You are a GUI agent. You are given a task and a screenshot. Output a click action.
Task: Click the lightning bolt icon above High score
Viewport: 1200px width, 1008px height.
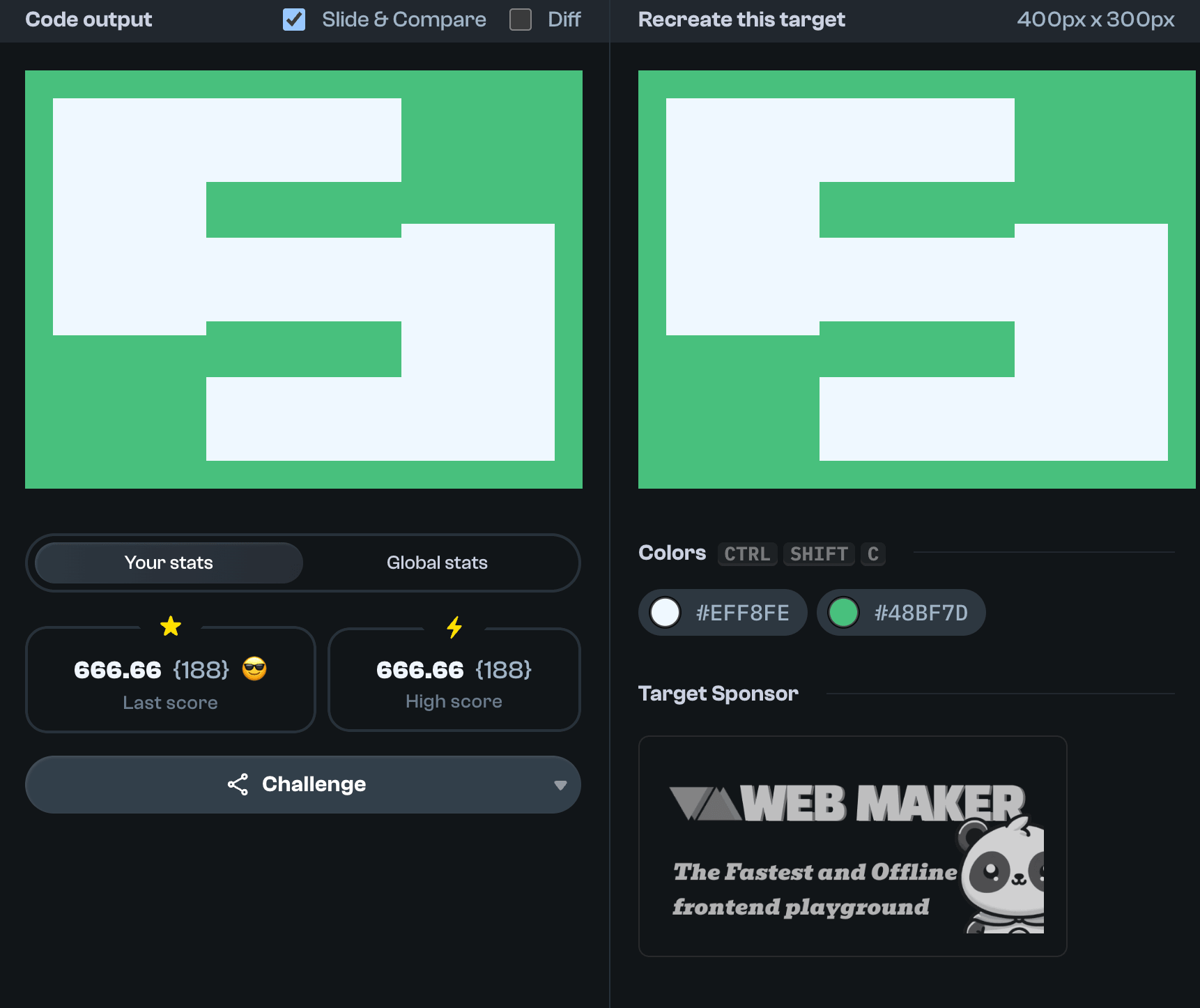[454, 627]
